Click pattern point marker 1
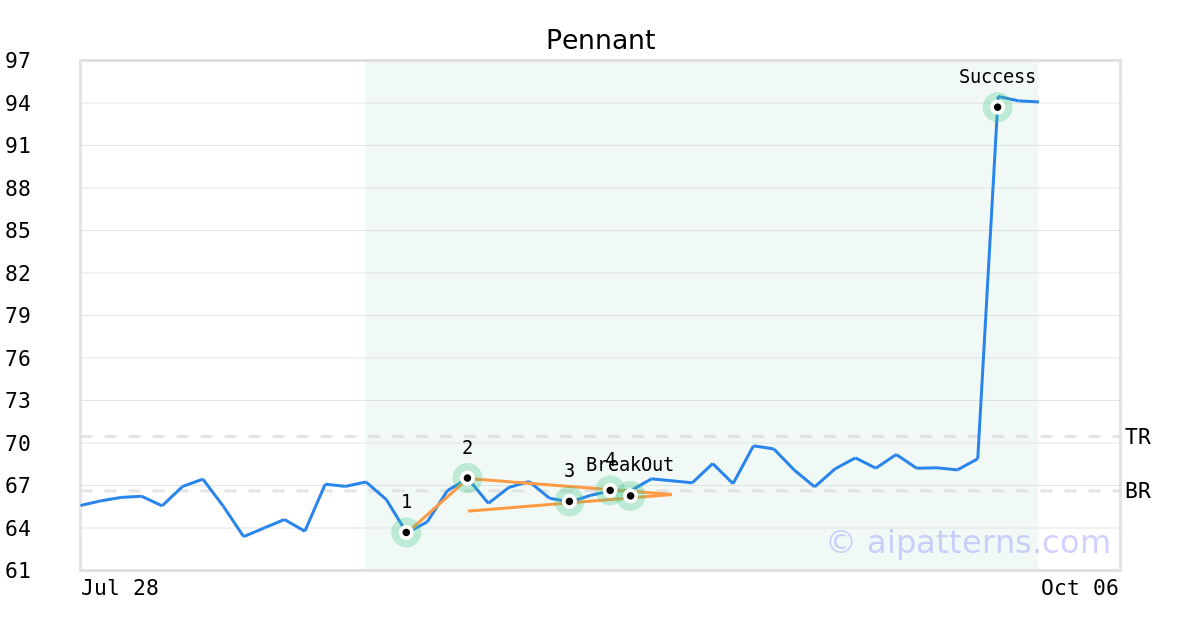This screenshot has height=630, width=1200. 406,532
